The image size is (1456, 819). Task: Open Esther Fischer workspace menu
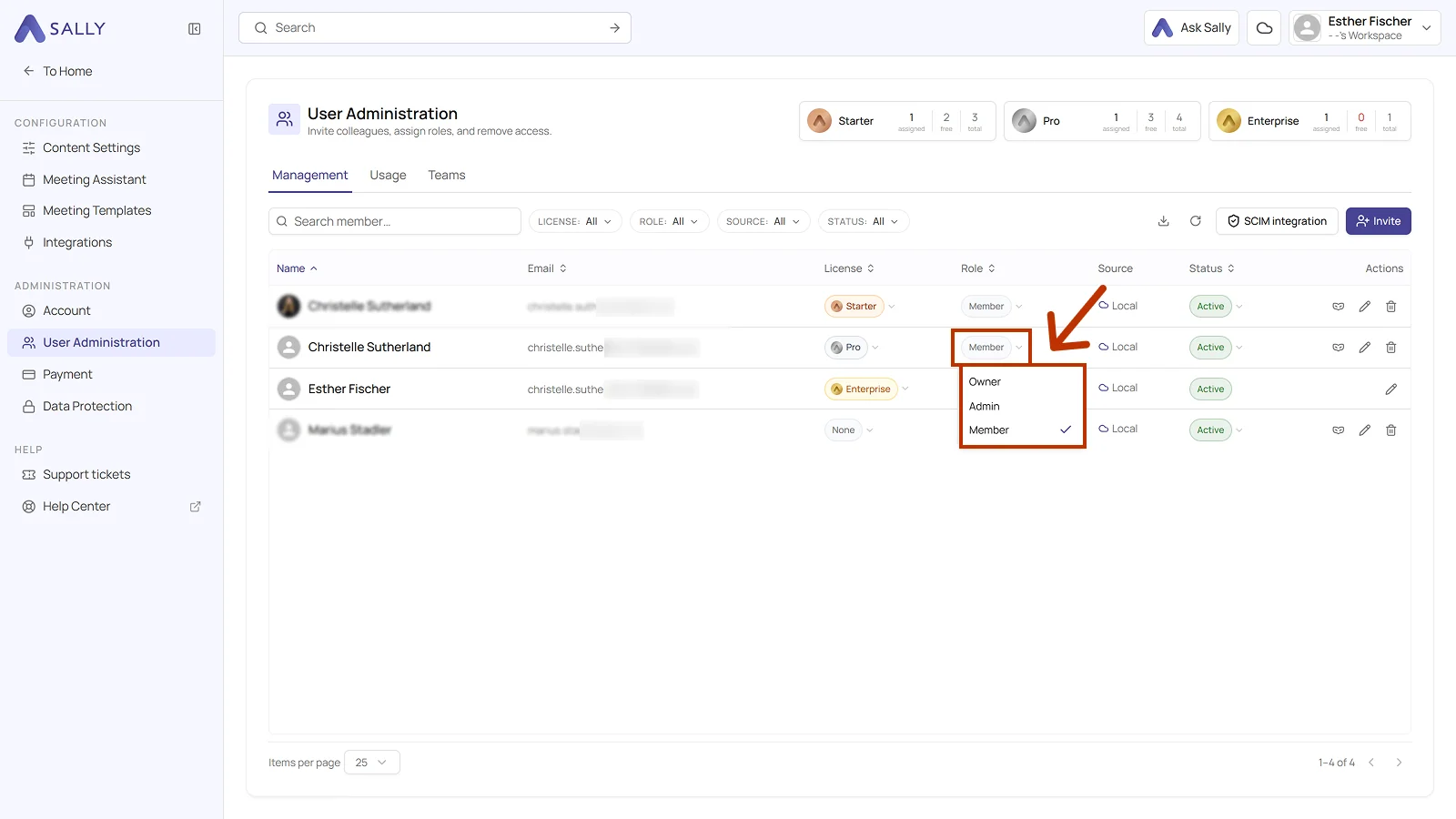point(1364,28)
